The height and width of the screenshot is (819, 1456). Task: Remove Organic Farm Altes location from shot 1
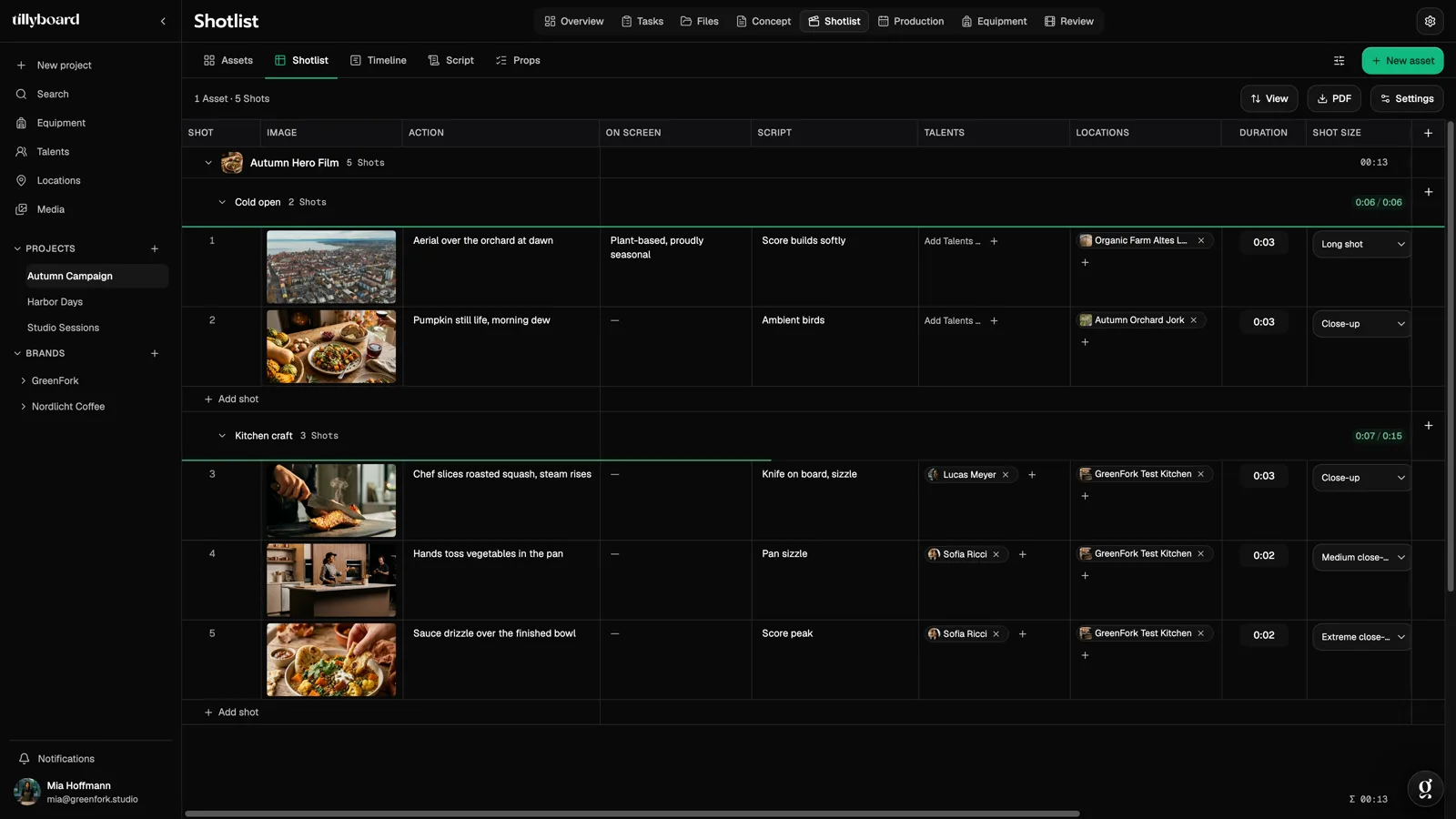1201,241
